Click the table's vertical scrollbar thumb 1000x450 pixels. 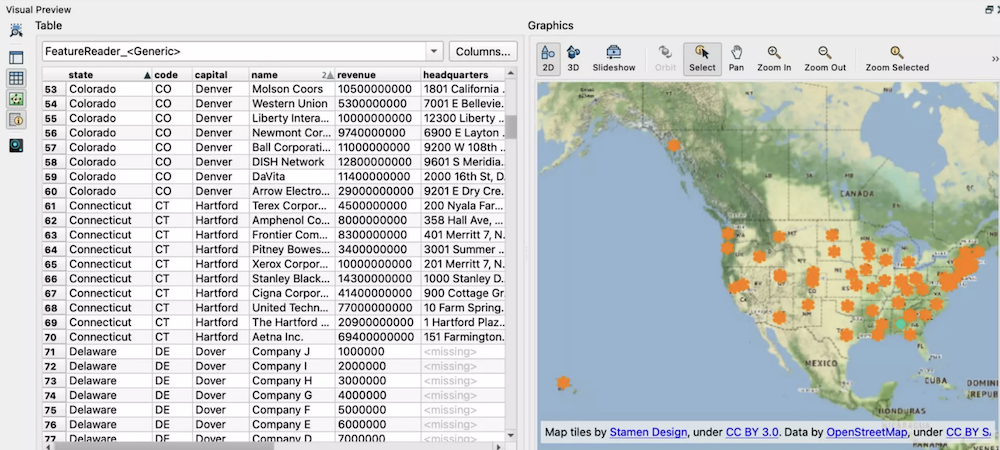coord(510,125)
